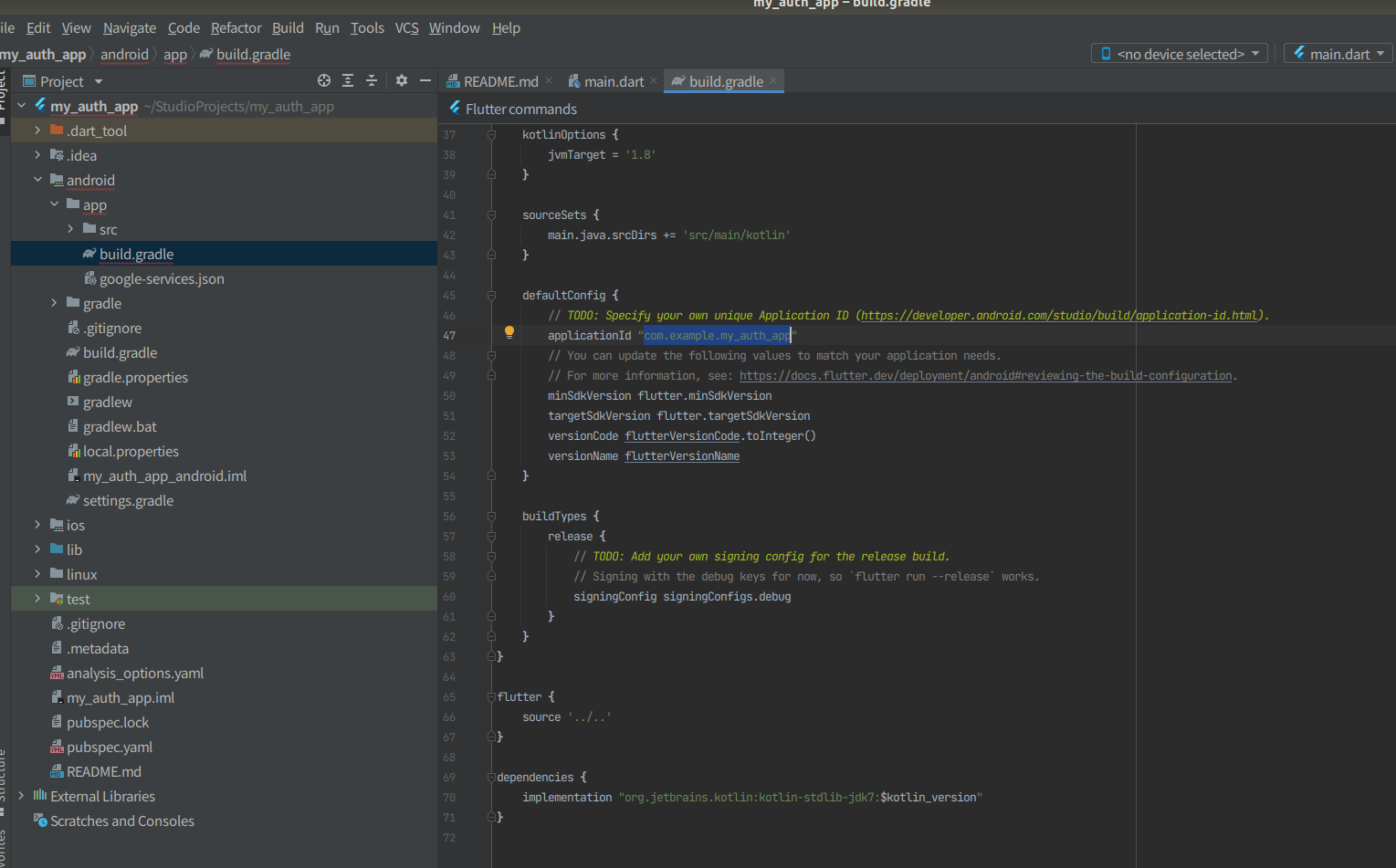The width and height of the screenshot is (1396, 868).
Task: Expand the External Libraries node
Action: [21, 796]
